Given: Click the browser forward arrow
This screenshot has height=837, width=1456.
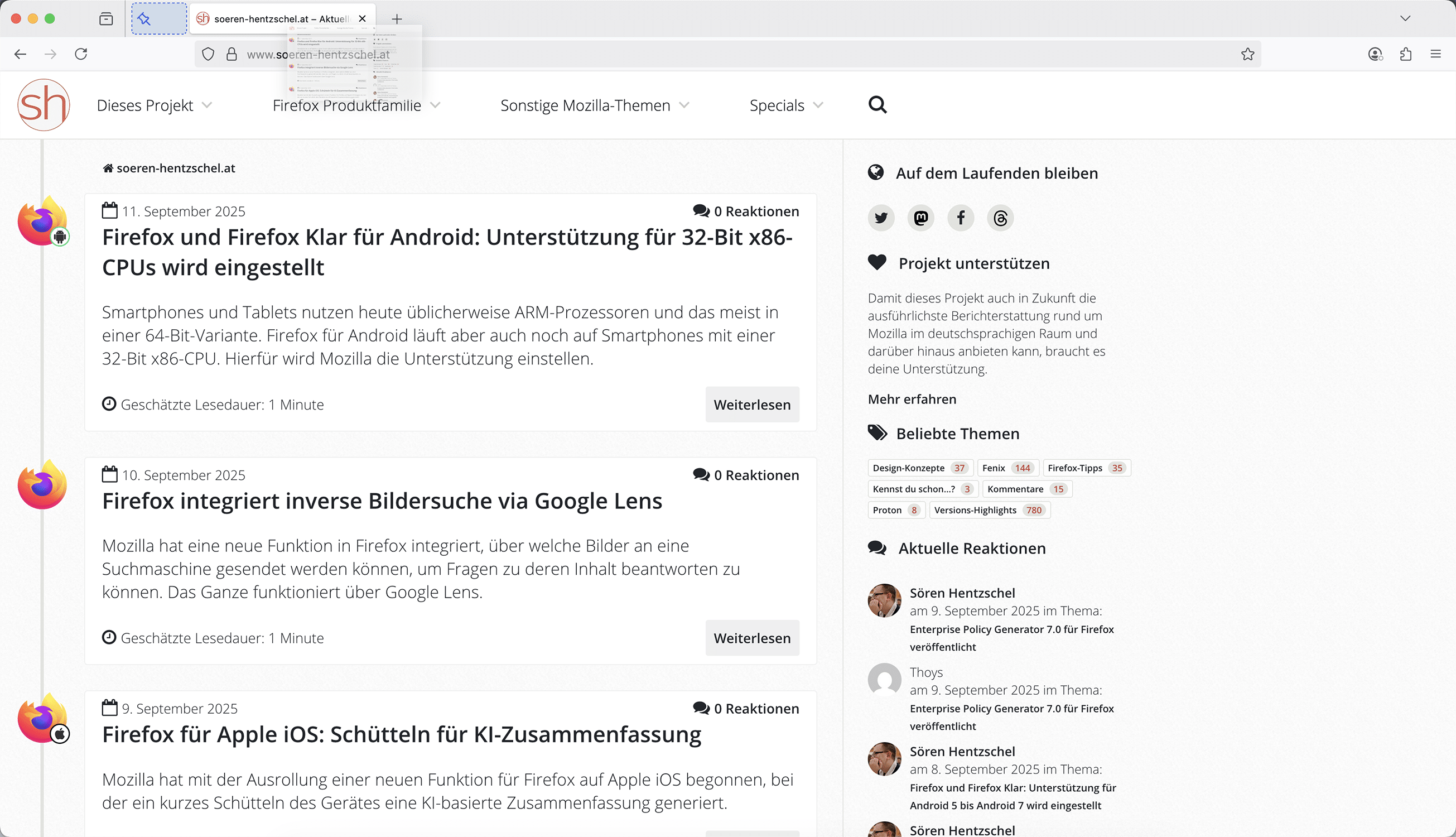Looking at the screenshot, I should (51, 54).
